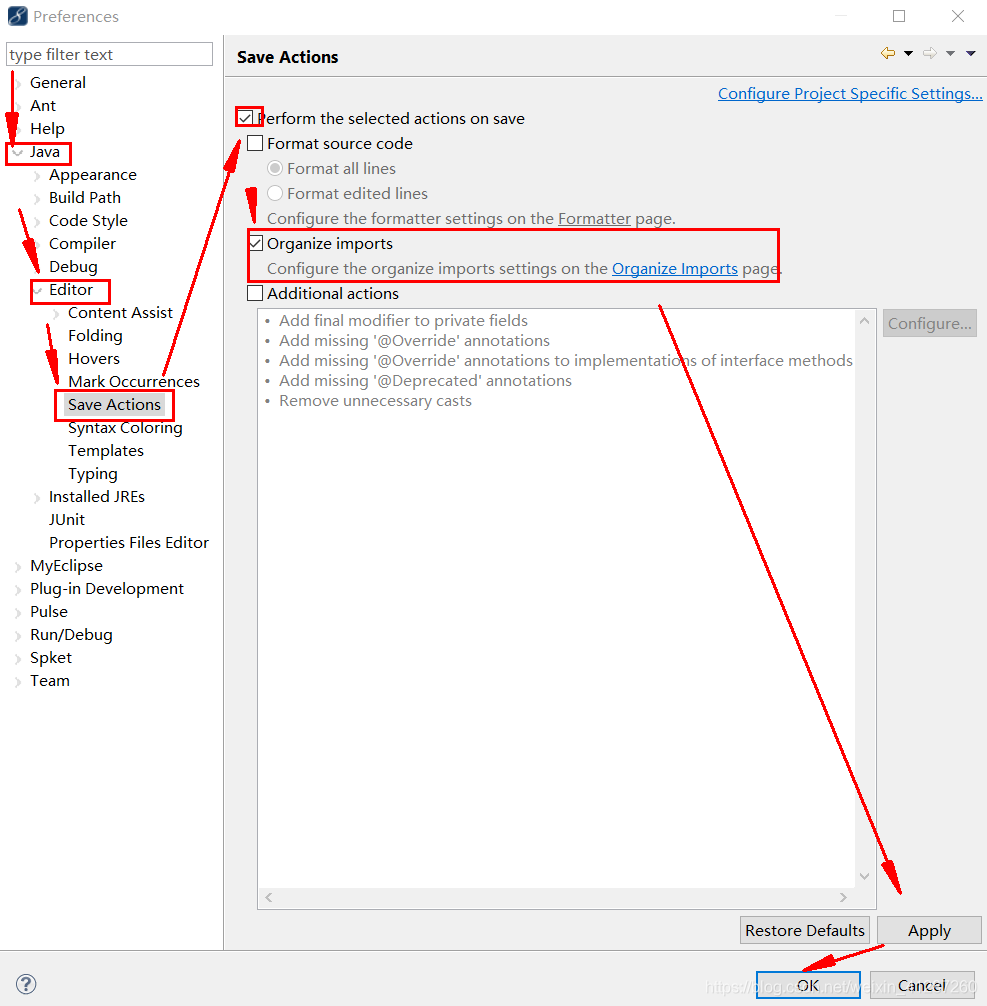
Task: Expand the Ant tree node
Action: pyautogui.click(x=18, y=107)
